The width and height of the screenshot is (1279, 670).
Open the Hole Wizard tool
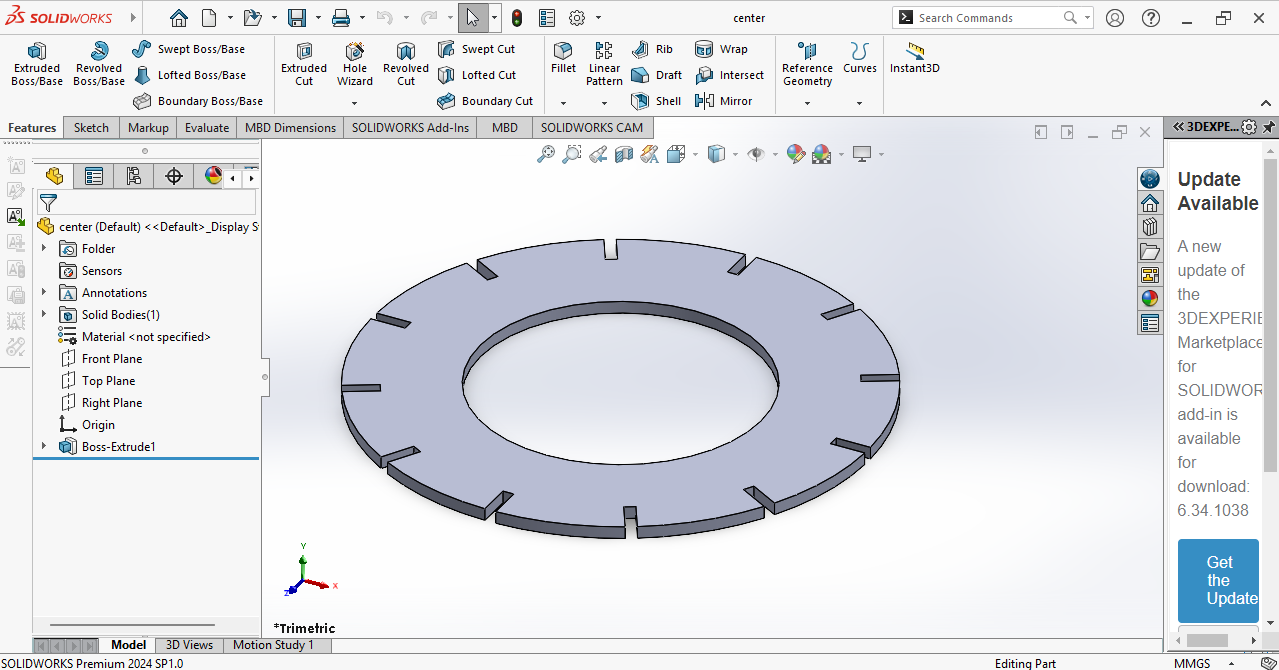355,62
